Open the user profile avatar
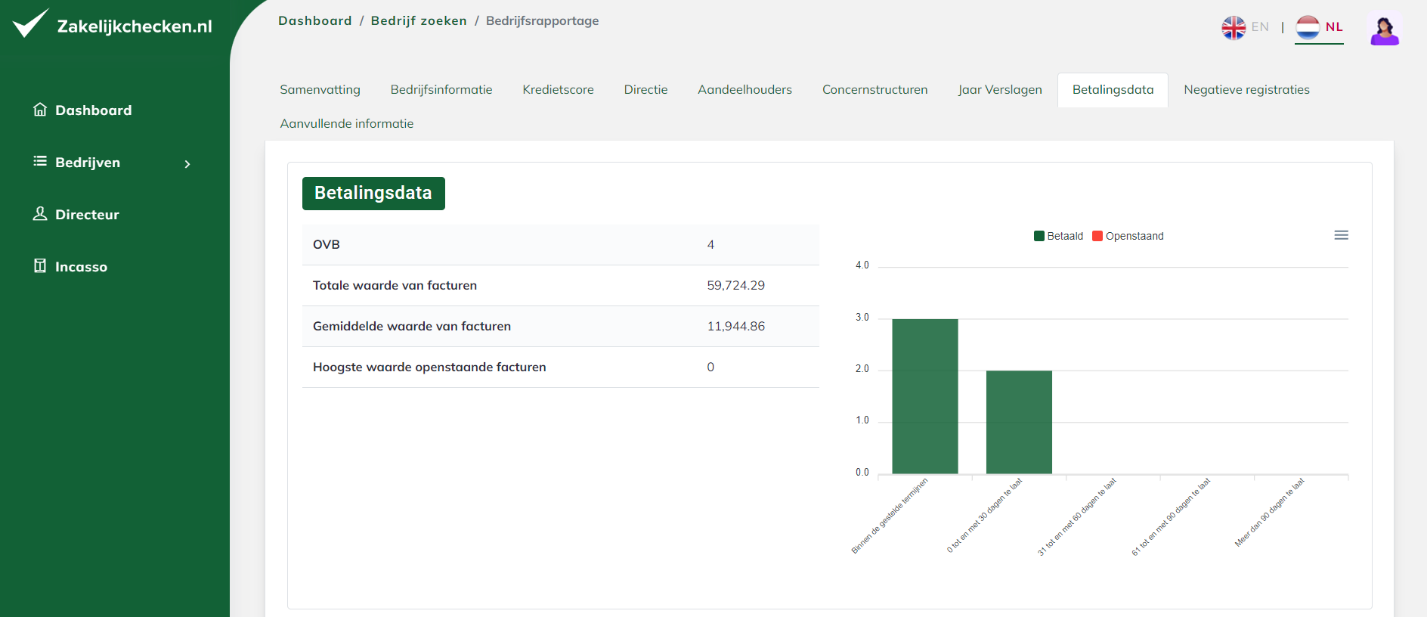The width and height of the screenshot is (1427, 617). pyautogui.click(x=1384, y=28)
